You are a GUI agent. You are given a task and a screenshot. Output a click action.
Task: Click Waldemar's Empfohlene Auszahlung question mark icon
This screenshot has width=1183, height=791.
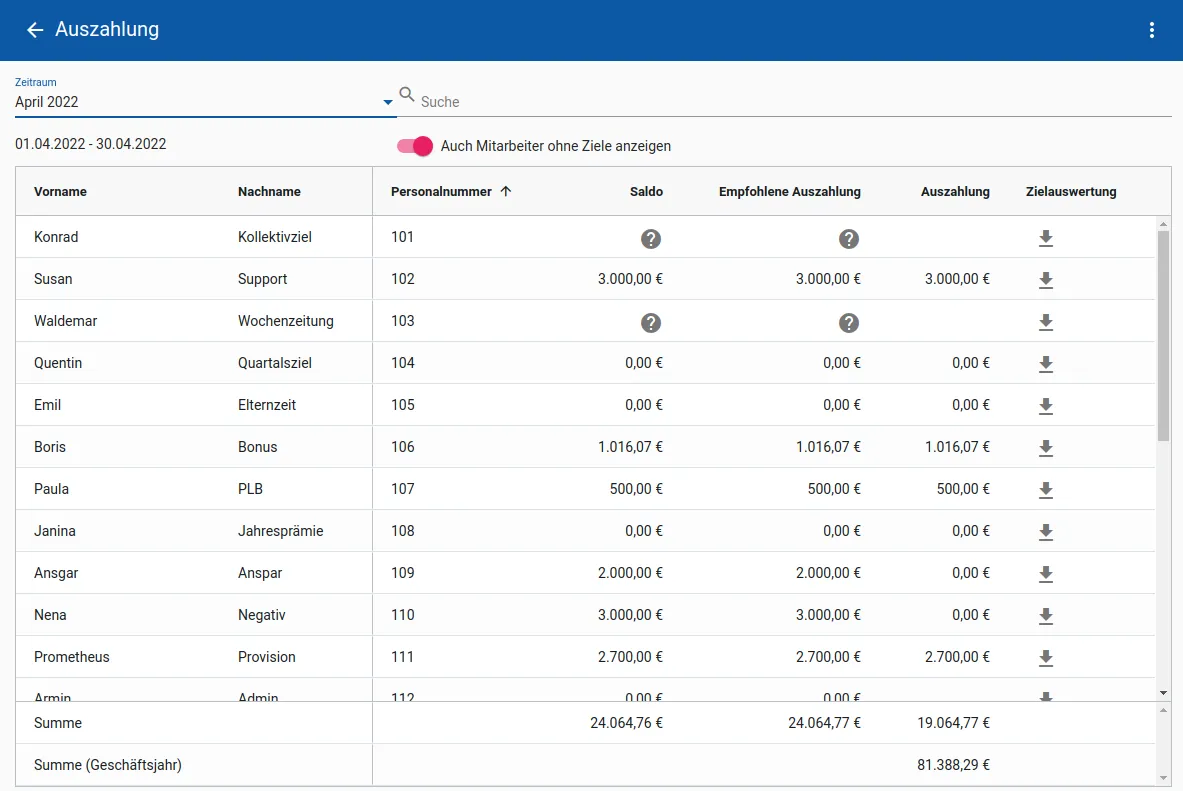click(x=849, y=322)
